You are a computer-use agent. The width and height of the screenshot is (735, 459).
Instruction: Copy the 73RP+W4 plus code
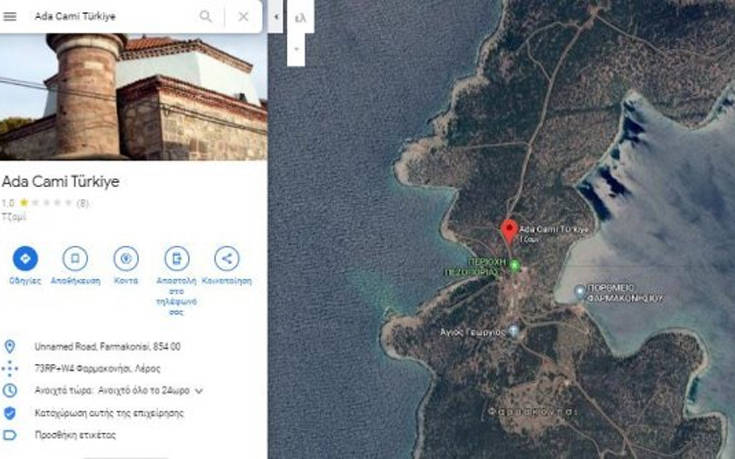pos(98,369)
